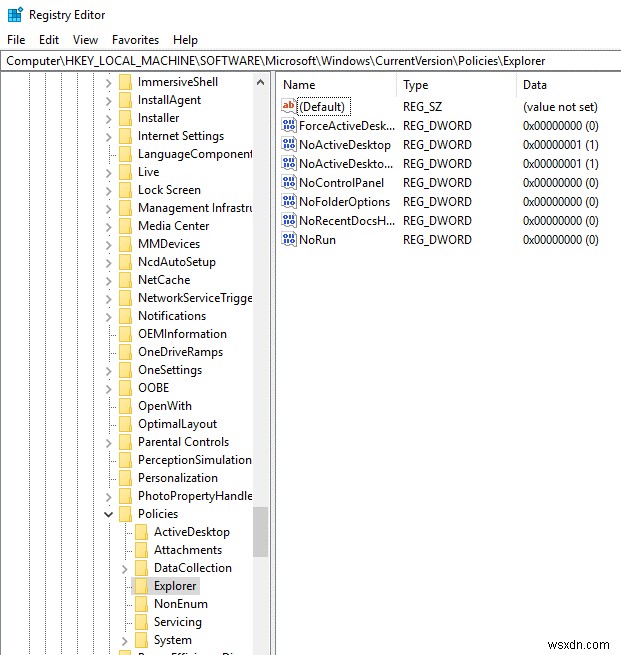621x655 pixels.
Task: Expand the System subkey under Policies
Action: 124,640
